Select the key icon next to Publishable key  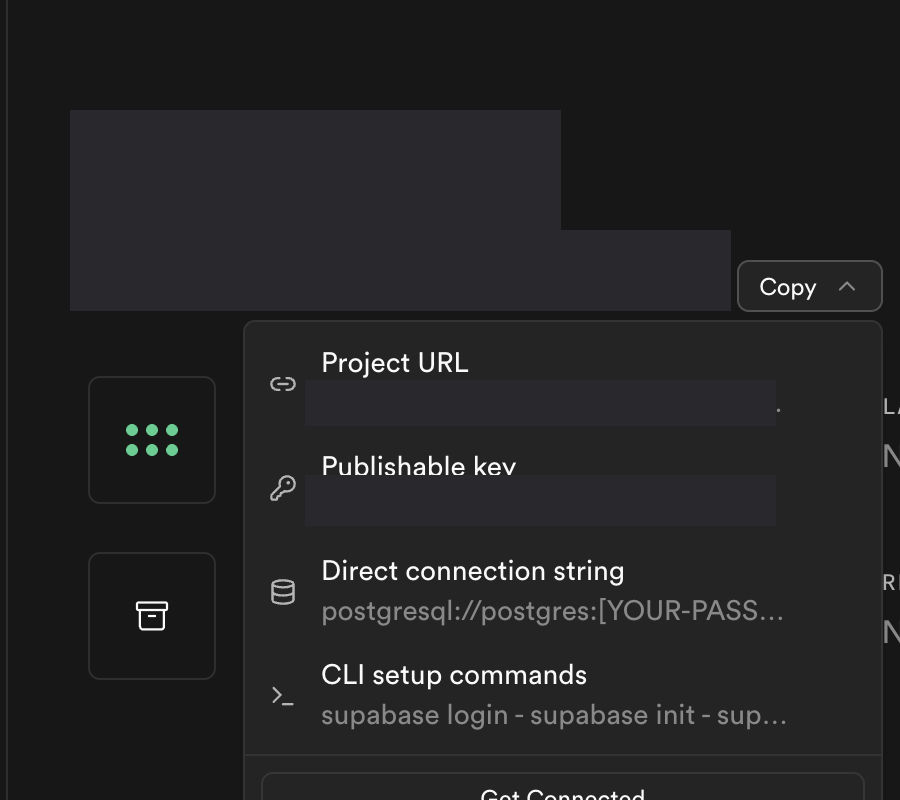(x=283, y=488)
